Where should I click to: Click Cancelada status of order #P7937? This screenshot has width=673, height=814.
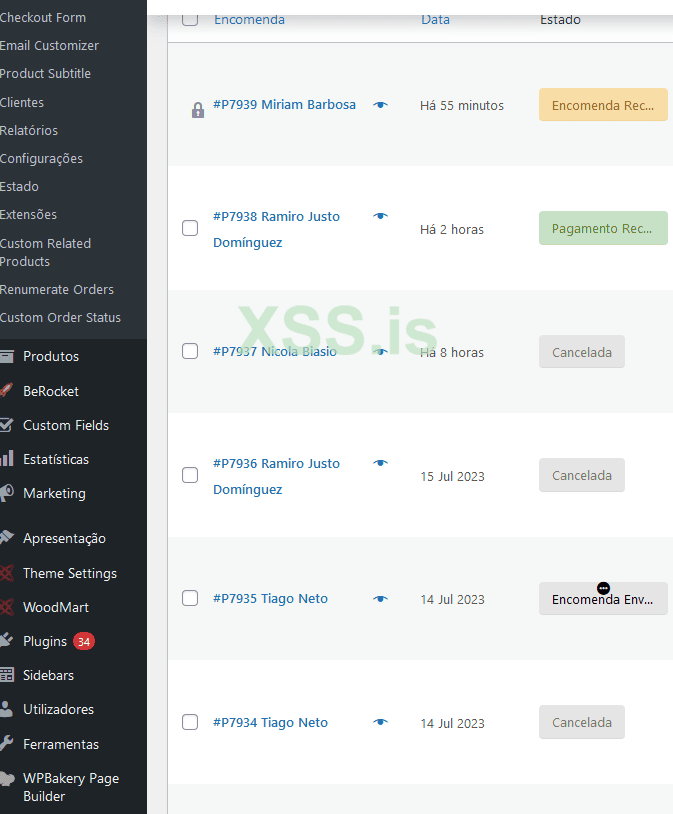582,352
